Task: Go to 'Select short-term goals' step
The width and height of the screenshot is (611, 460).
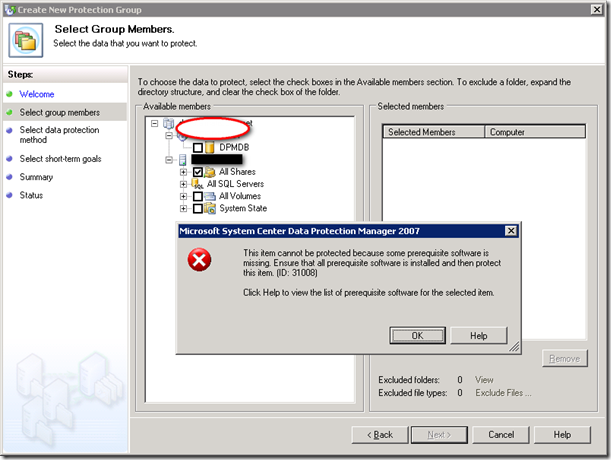Action: tap(60, 159)
